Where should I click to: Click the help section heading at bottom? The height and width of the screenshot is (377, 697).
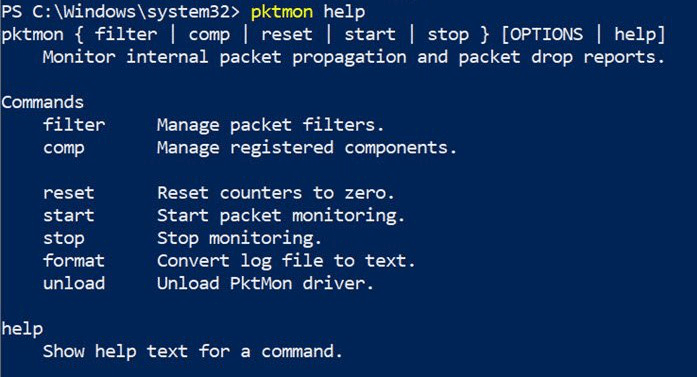(x=22, y=329)
